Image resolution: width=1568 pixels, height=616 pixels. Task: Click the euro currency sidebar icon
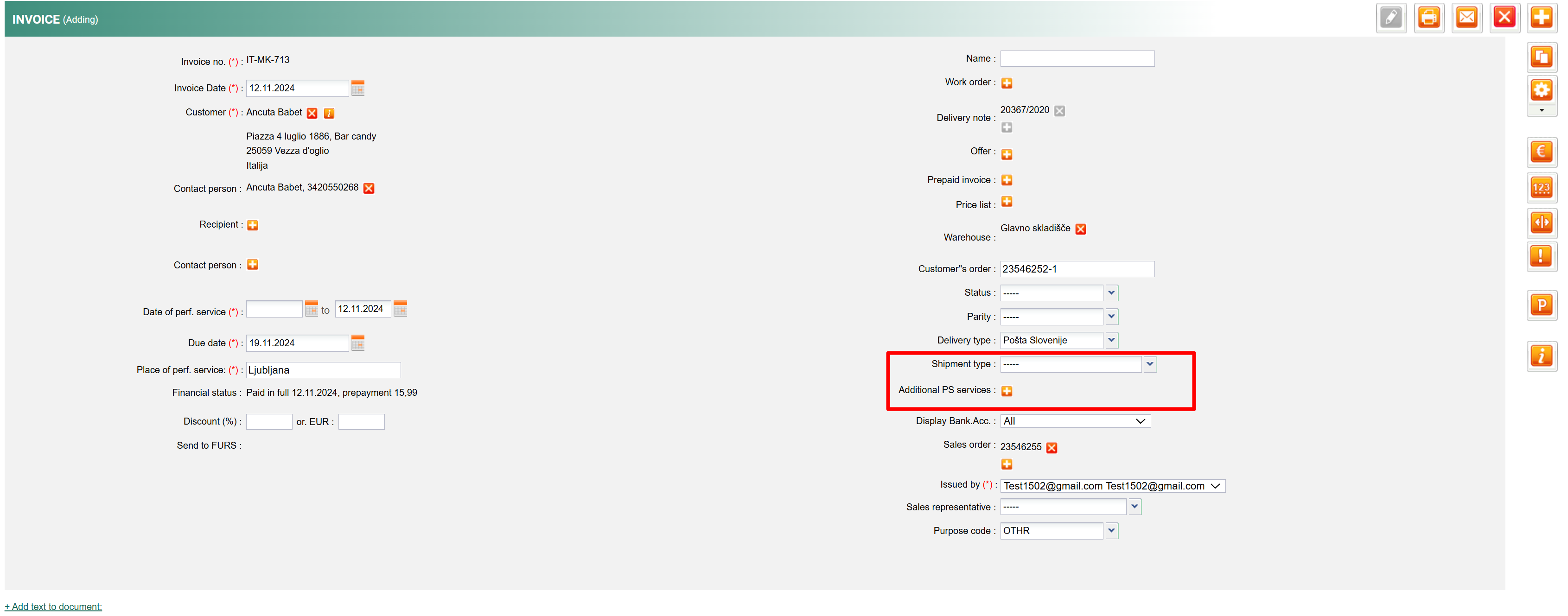coord(1541,152)
